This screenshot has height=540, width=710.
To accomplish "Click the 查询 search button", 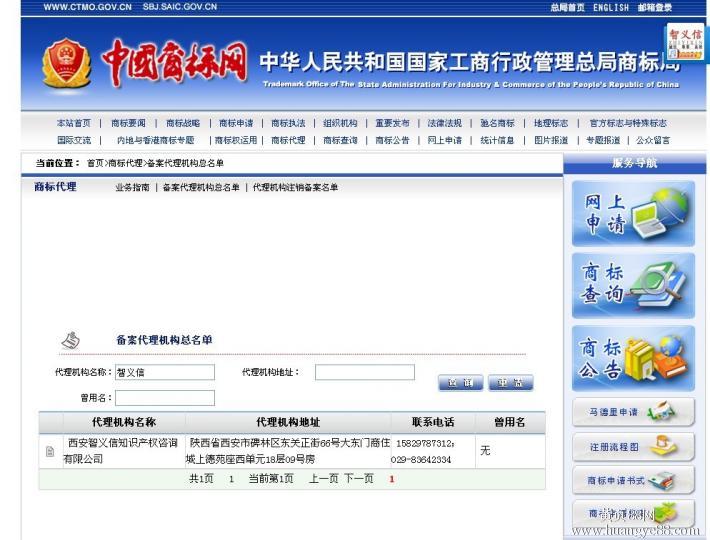I will (460, 383).
